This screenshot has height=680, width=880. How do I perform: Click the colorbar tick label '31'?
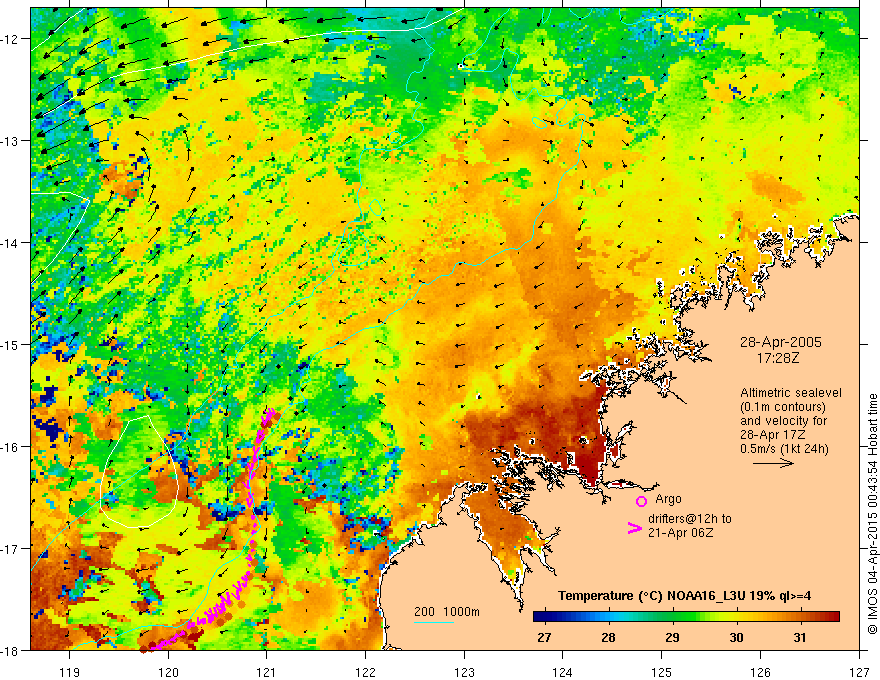point(800,637)
